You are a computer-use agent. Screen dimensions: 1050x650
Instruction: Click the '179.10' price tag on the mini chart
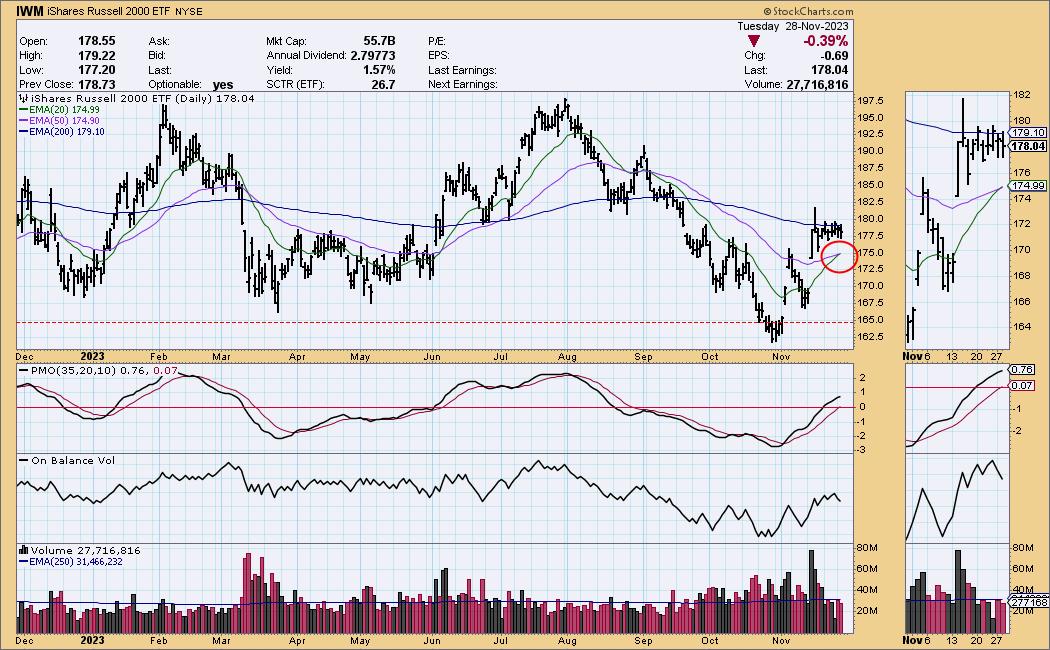pos(1029,133)
